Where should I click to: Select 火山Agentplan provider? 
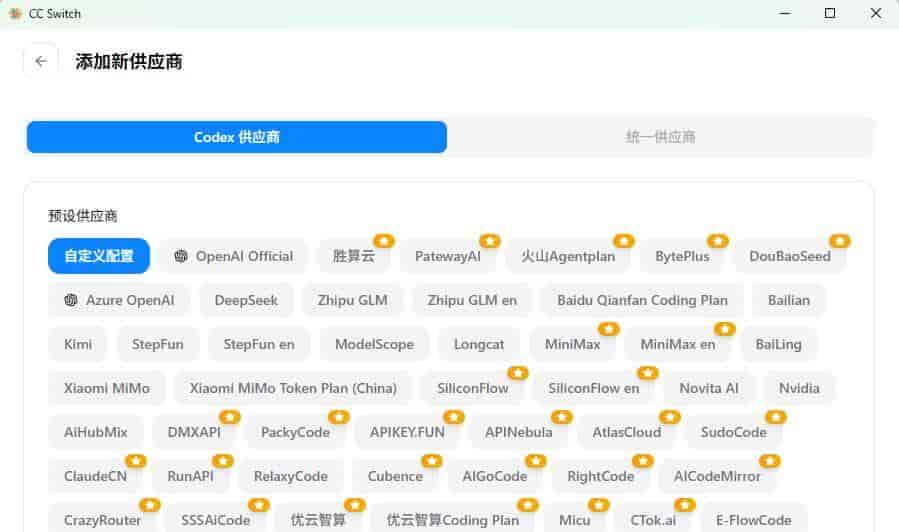[568, 256]
